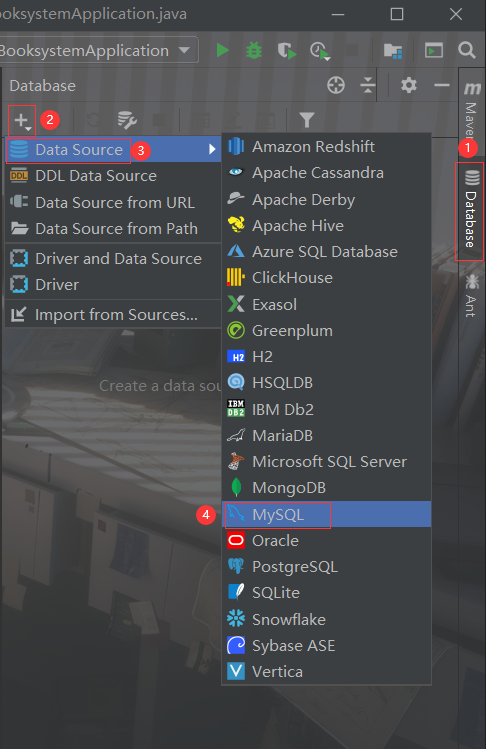This screenshot has height=749, width=486.
Task: Open Database panel settings gear
Action: tap(409, 86)
